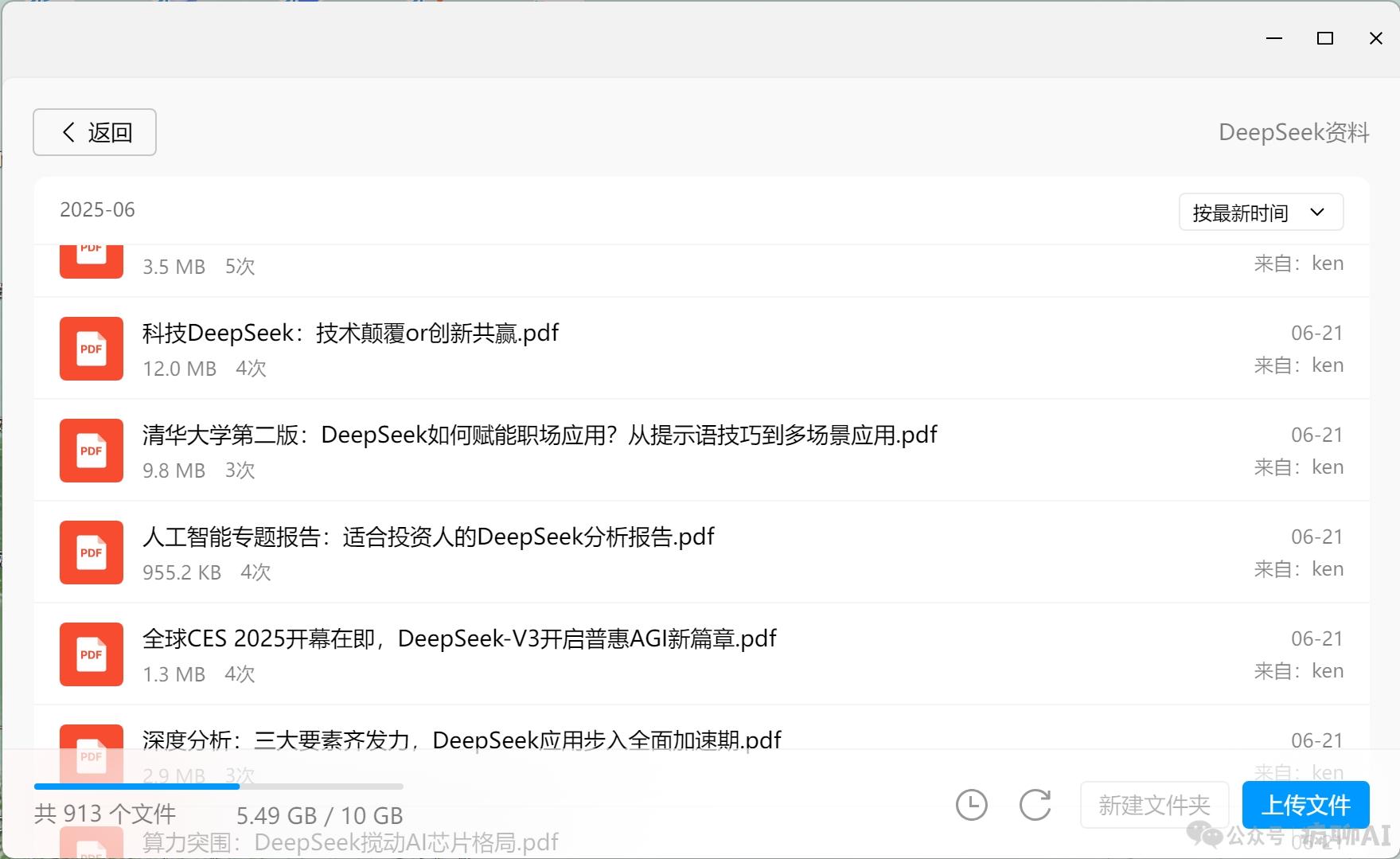Open 深度分析:三大要素齐发力 pdf file
Screen dimensions: 1400x859
click(462, 740)
